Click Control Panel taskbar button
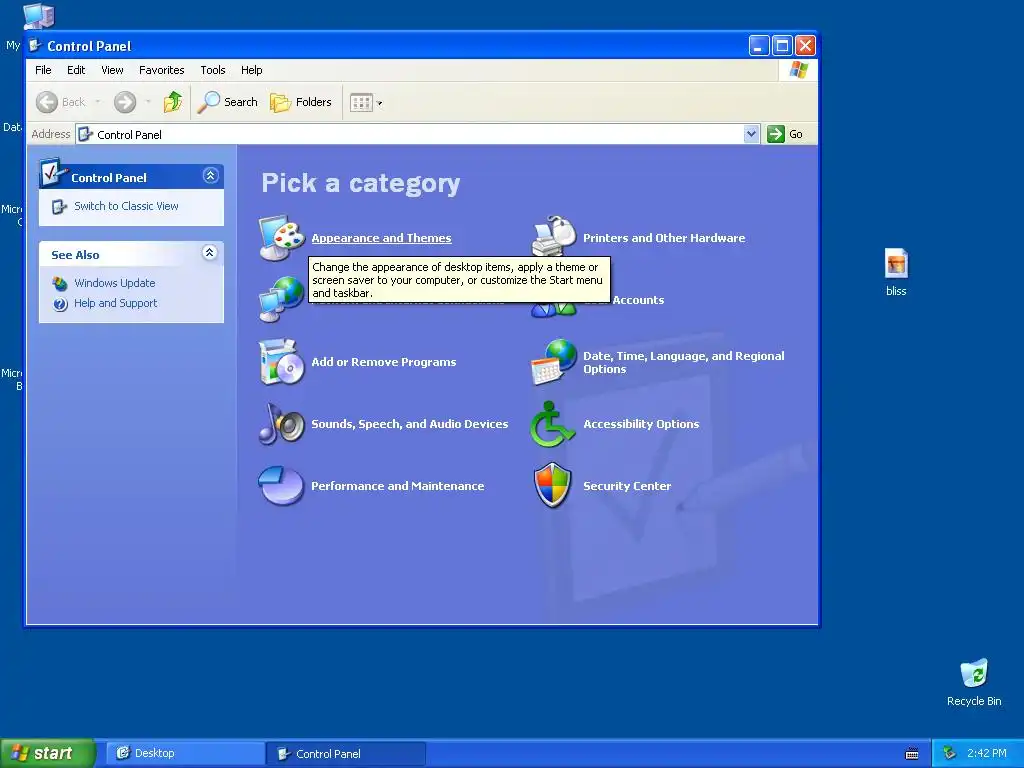Image resolution: width=1024 pixels, height=768 pixels. coord(346,753)
